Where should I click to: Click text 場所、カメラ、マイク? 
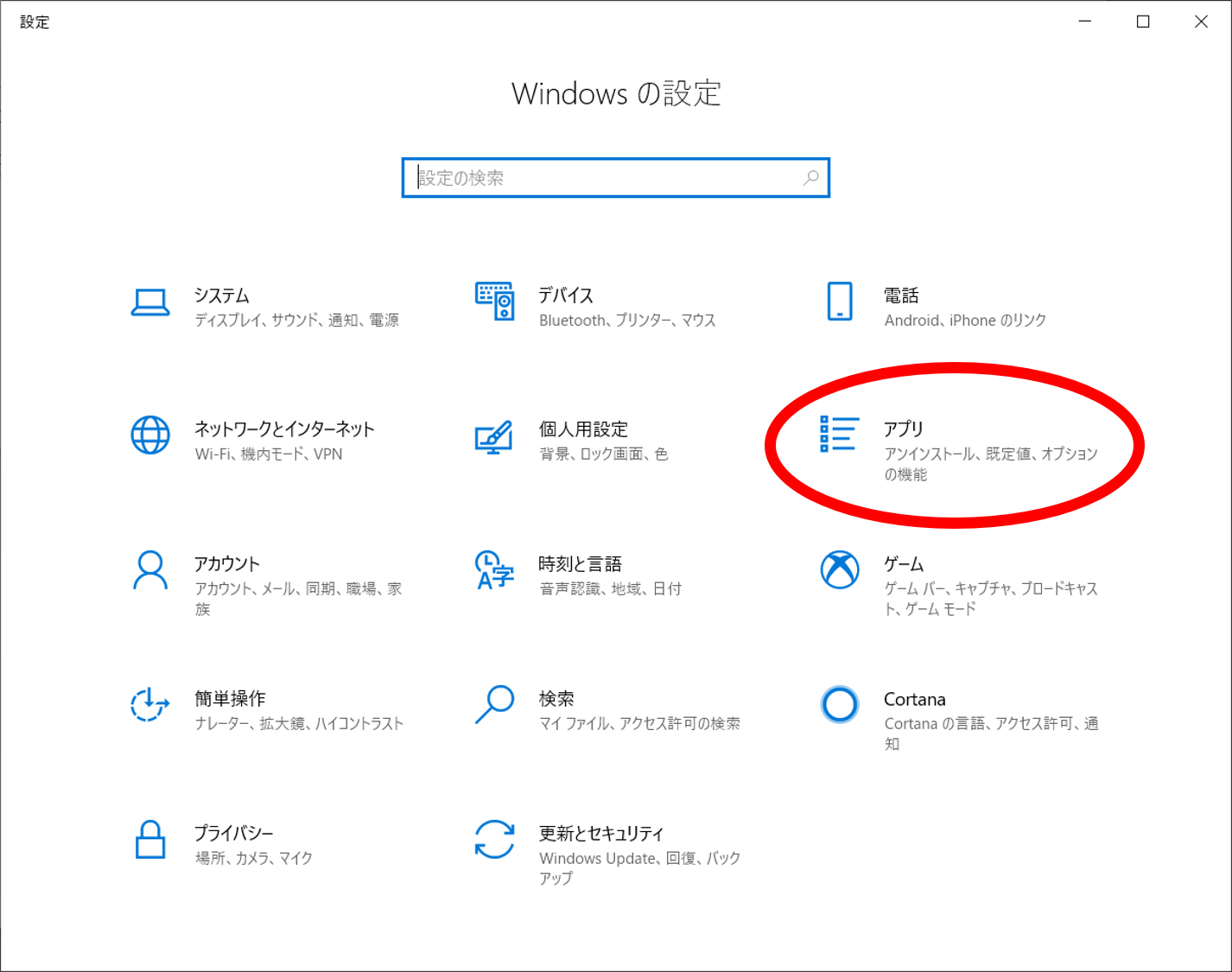click(x=254, y=858)
